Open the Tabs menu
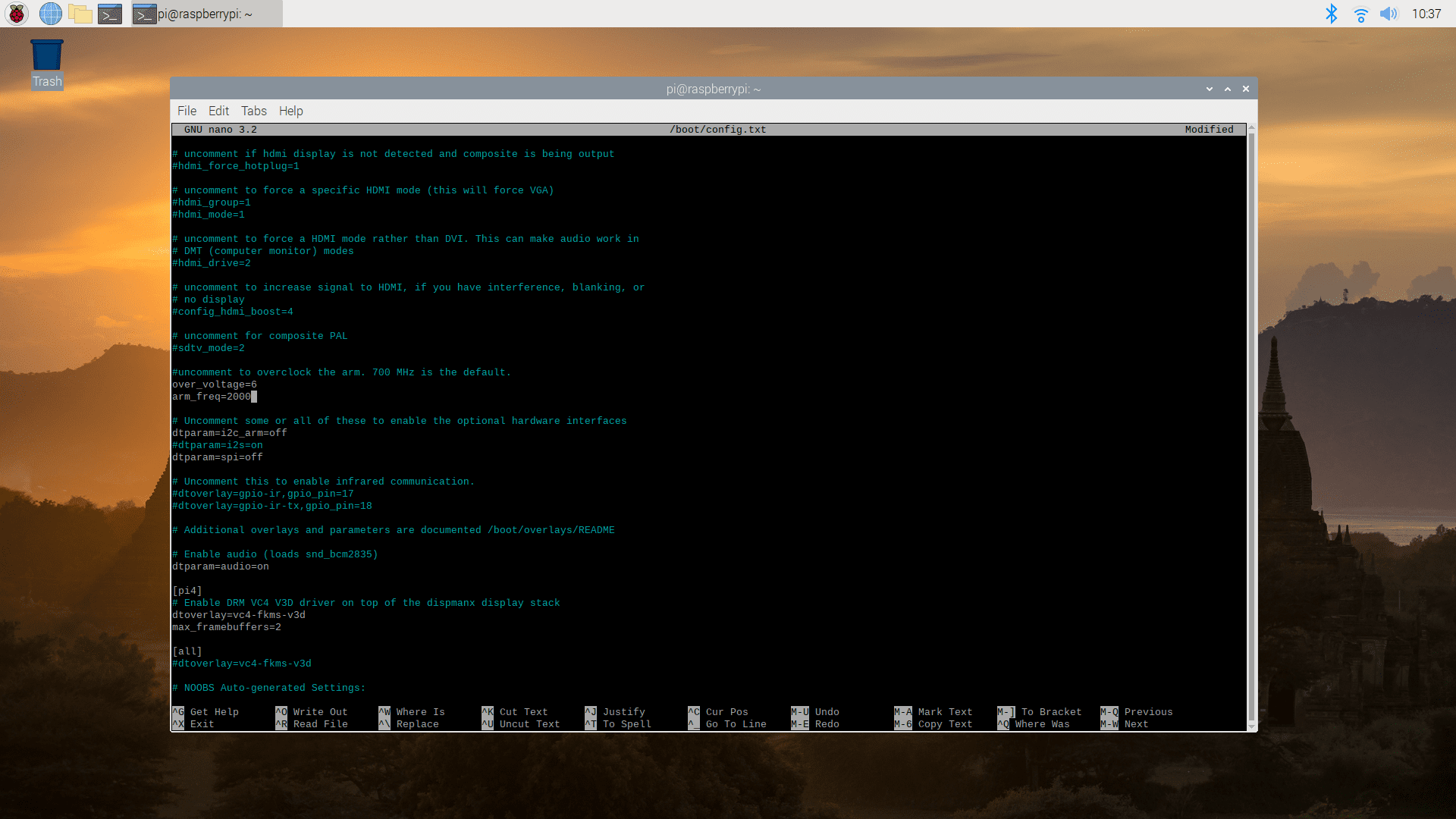 click(x=254, y=111)
